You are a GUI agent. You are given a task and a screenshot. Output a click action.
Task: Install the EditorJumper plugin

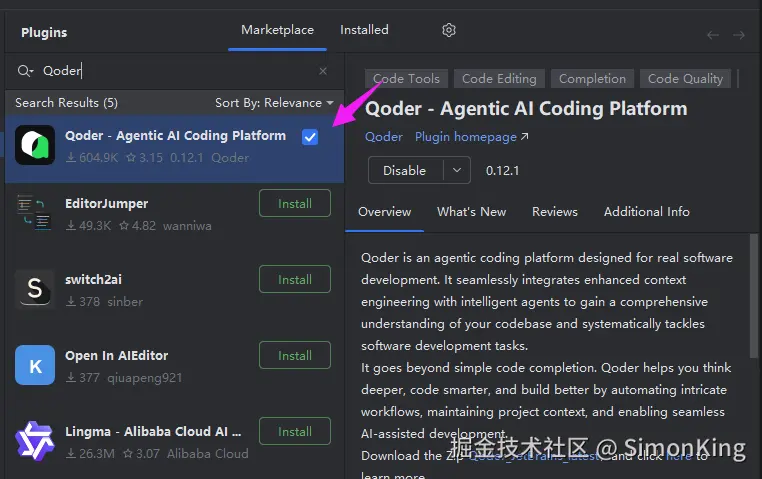pyautogui.click(x=295, y=203)
